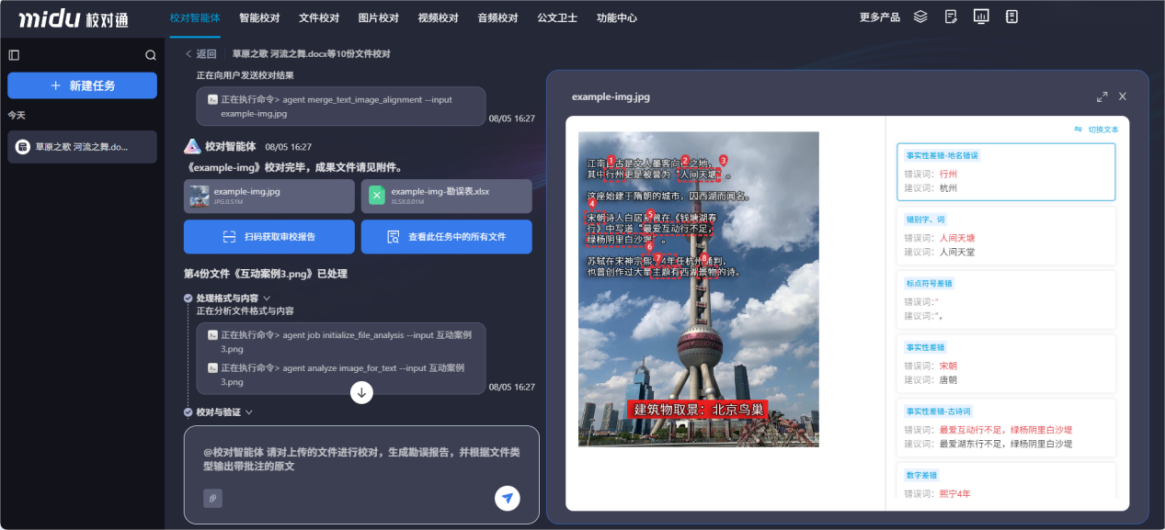
Task: Click the 返回 link
Action: pos(206,54)
